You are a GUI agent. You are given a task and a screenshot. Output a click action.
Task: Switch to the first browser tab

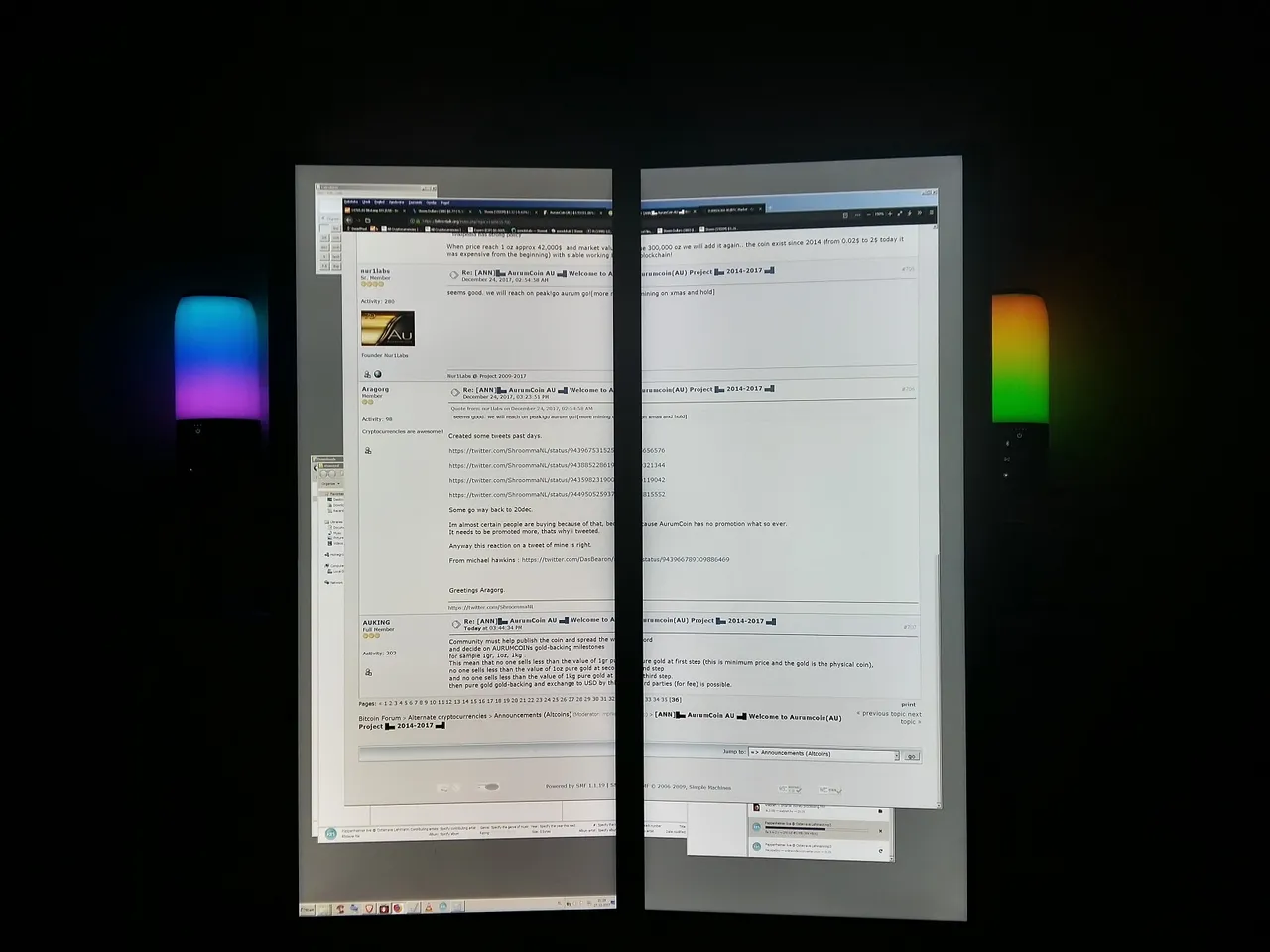[374, 210]
